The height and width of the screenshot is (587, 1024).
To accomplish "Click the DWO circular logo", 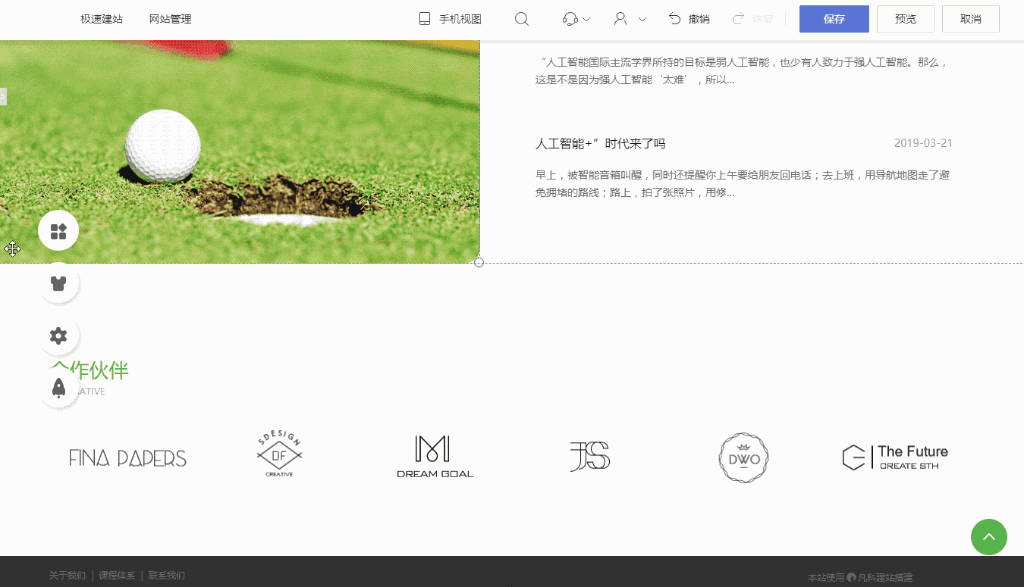I will coord(744,458).
